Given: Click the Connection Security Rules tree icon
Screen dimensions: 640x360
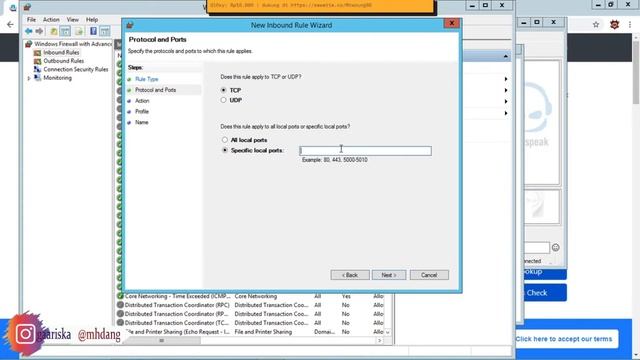Looking at the screenshot, I should (x=38, y=69).
